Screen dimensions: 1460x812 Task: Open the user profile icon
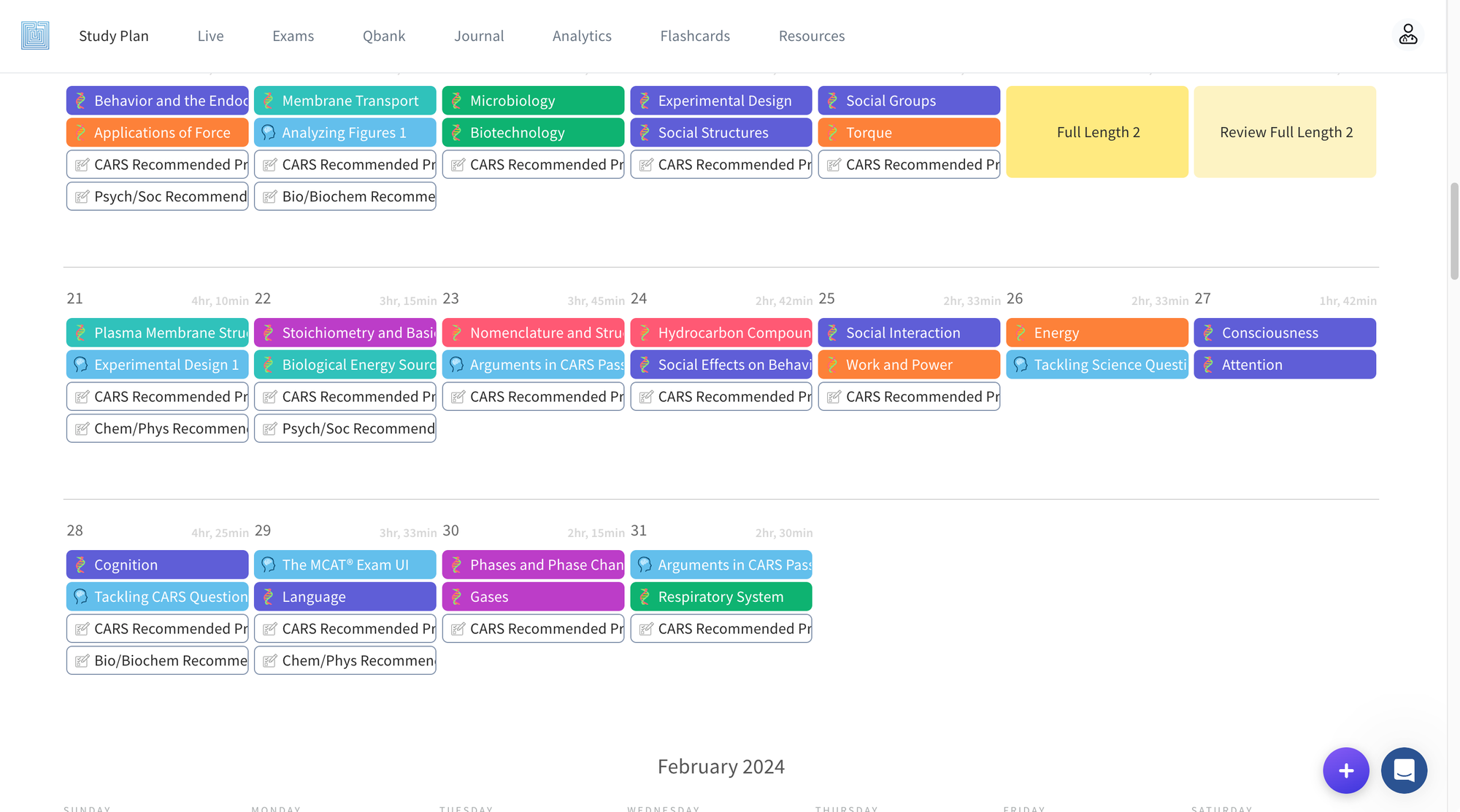[1407, 34]
